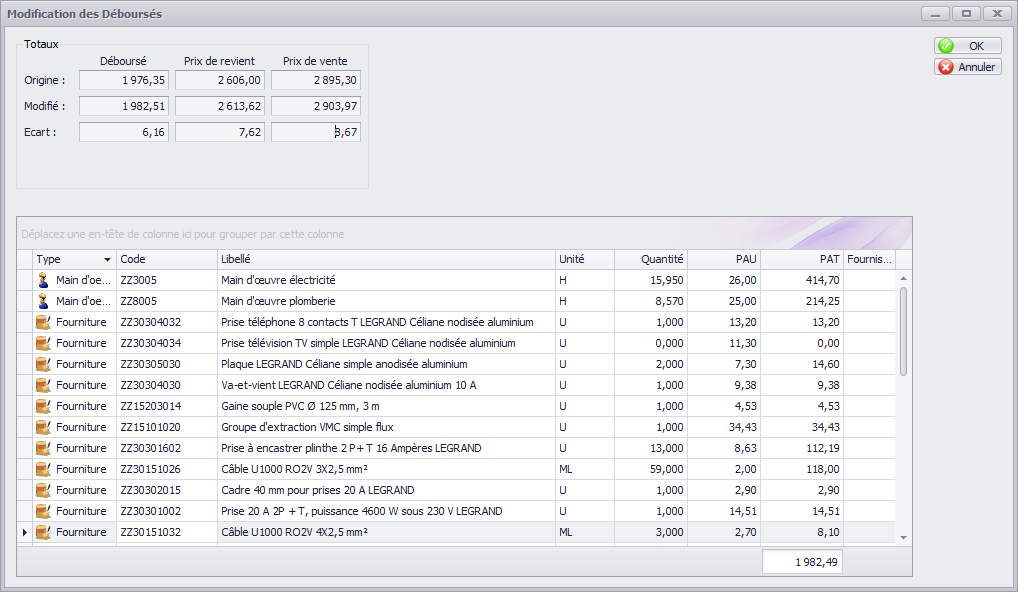The height and width of the screenshot is (592, 1018).
Task: Click supply icon of Groupe d'extraction VMC row
Action: click(x=43, y=427)
